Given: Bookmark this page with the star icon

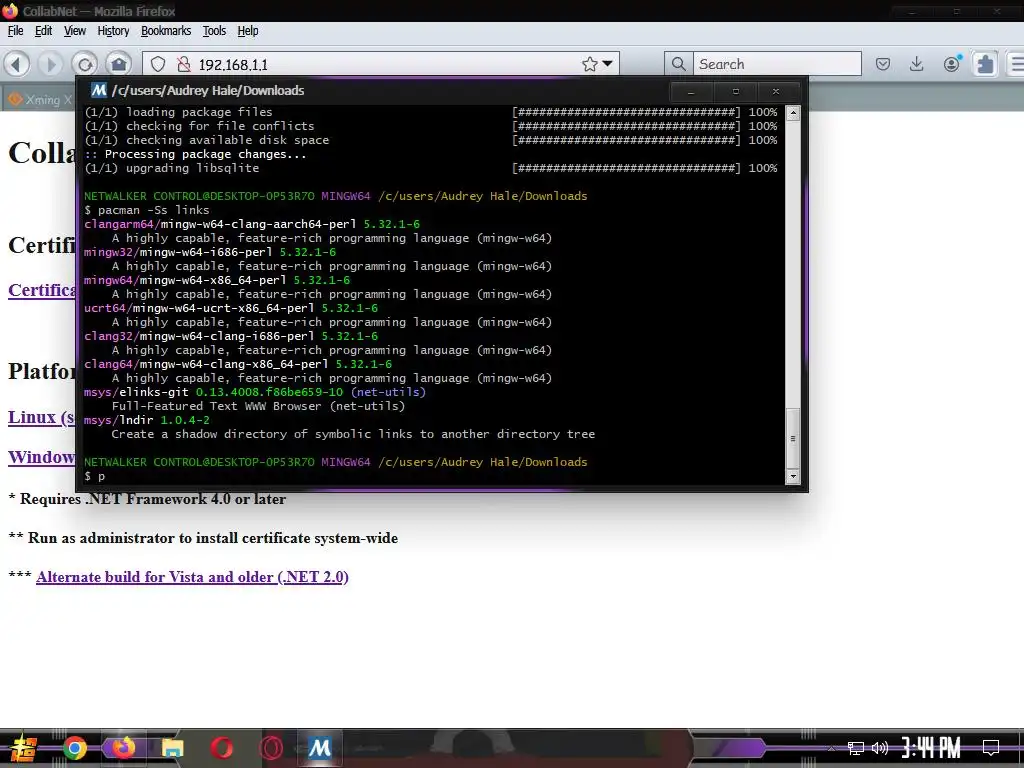Looking at the screenshot, I should coord(590,64).
